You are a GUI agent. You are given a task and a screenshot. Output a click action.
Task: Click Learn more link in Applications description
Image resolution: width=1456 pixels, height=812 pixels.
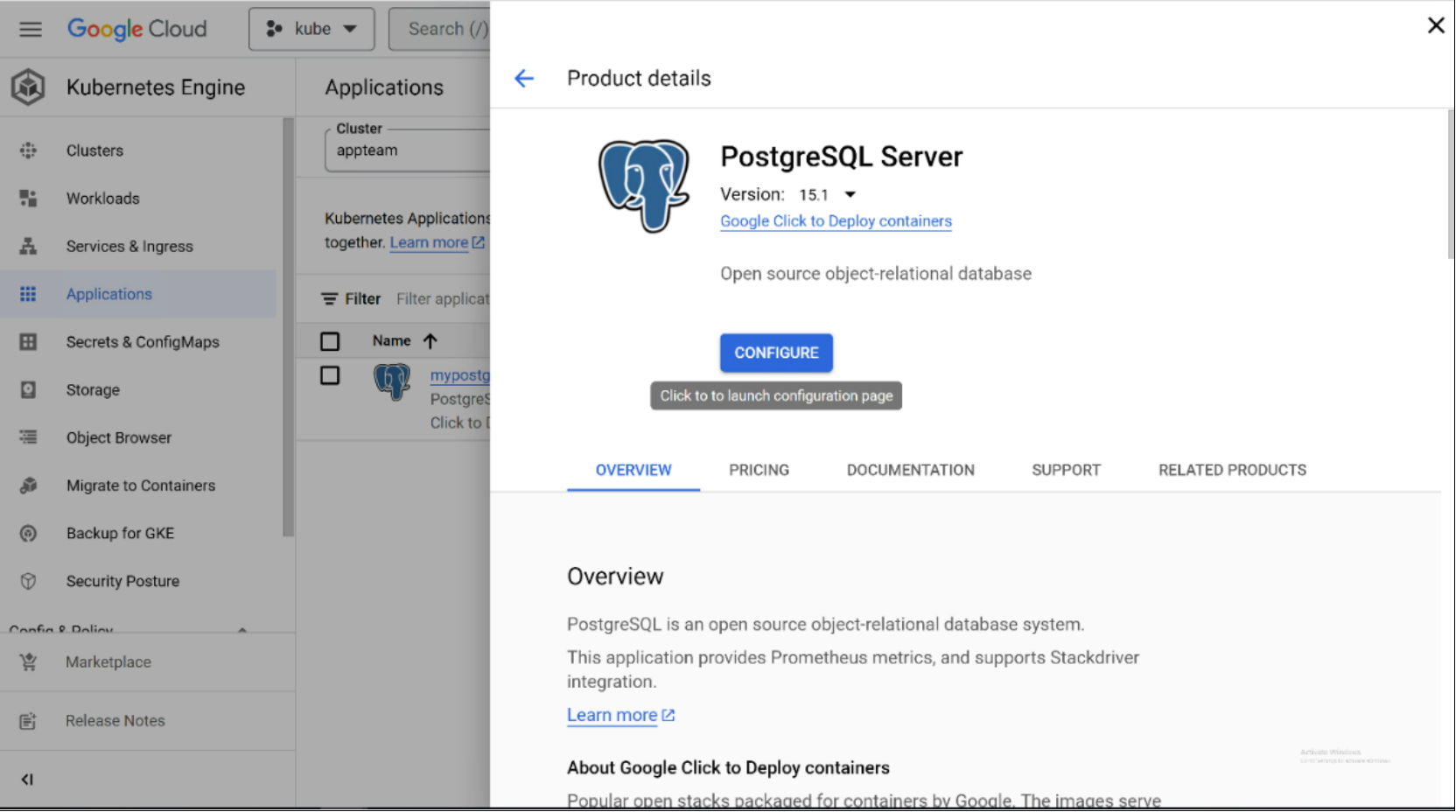pos(429,242)
